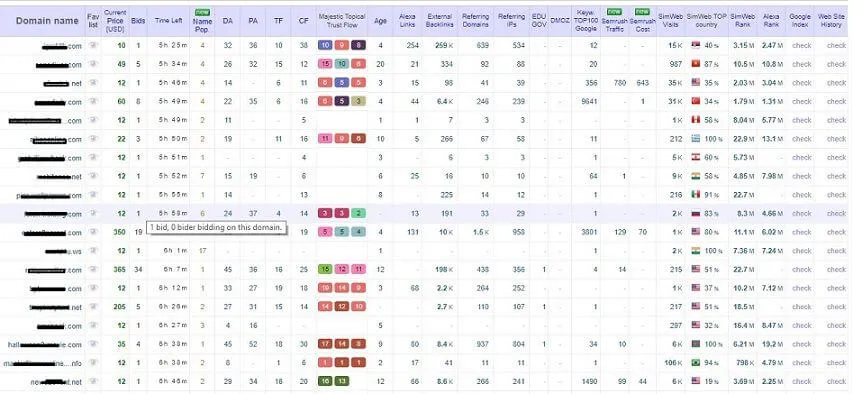
Task: Click the 106 K SimWeb Visits value
Action: tap(672, 362)
